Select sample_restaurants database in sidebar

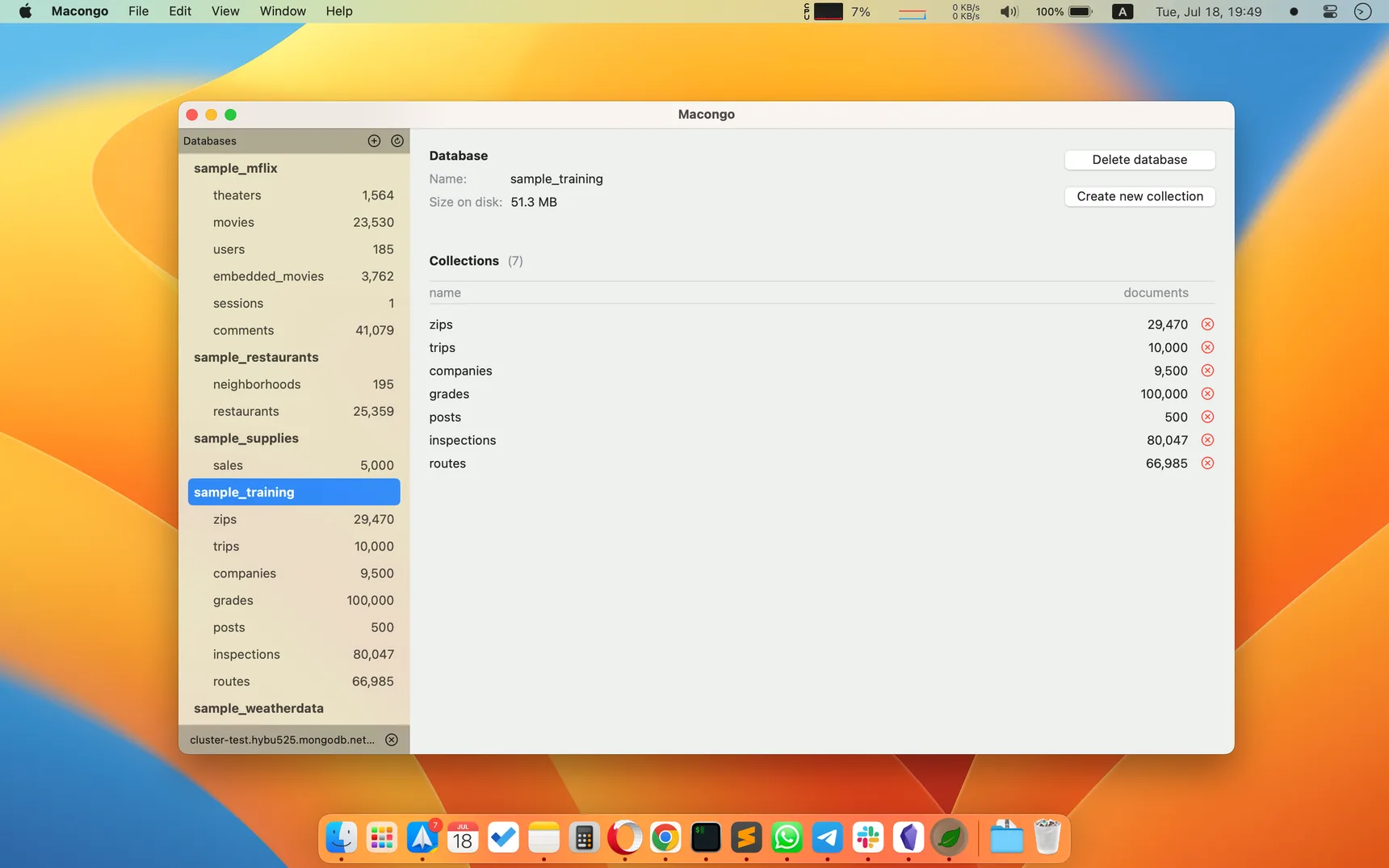pos(294,357)
